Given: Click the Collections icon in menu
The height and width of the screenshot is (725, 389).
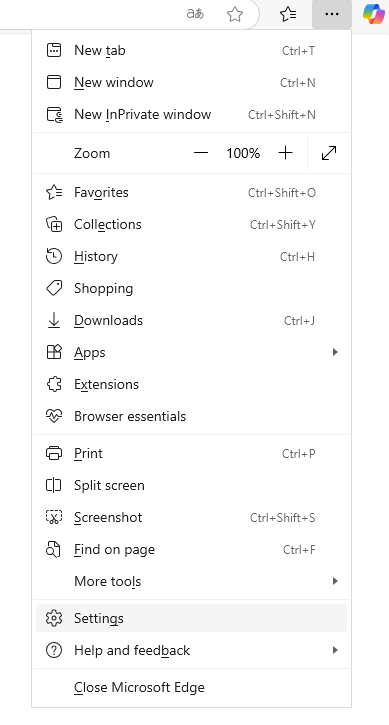Looking at the screenshot, I should tap(54, 225).
